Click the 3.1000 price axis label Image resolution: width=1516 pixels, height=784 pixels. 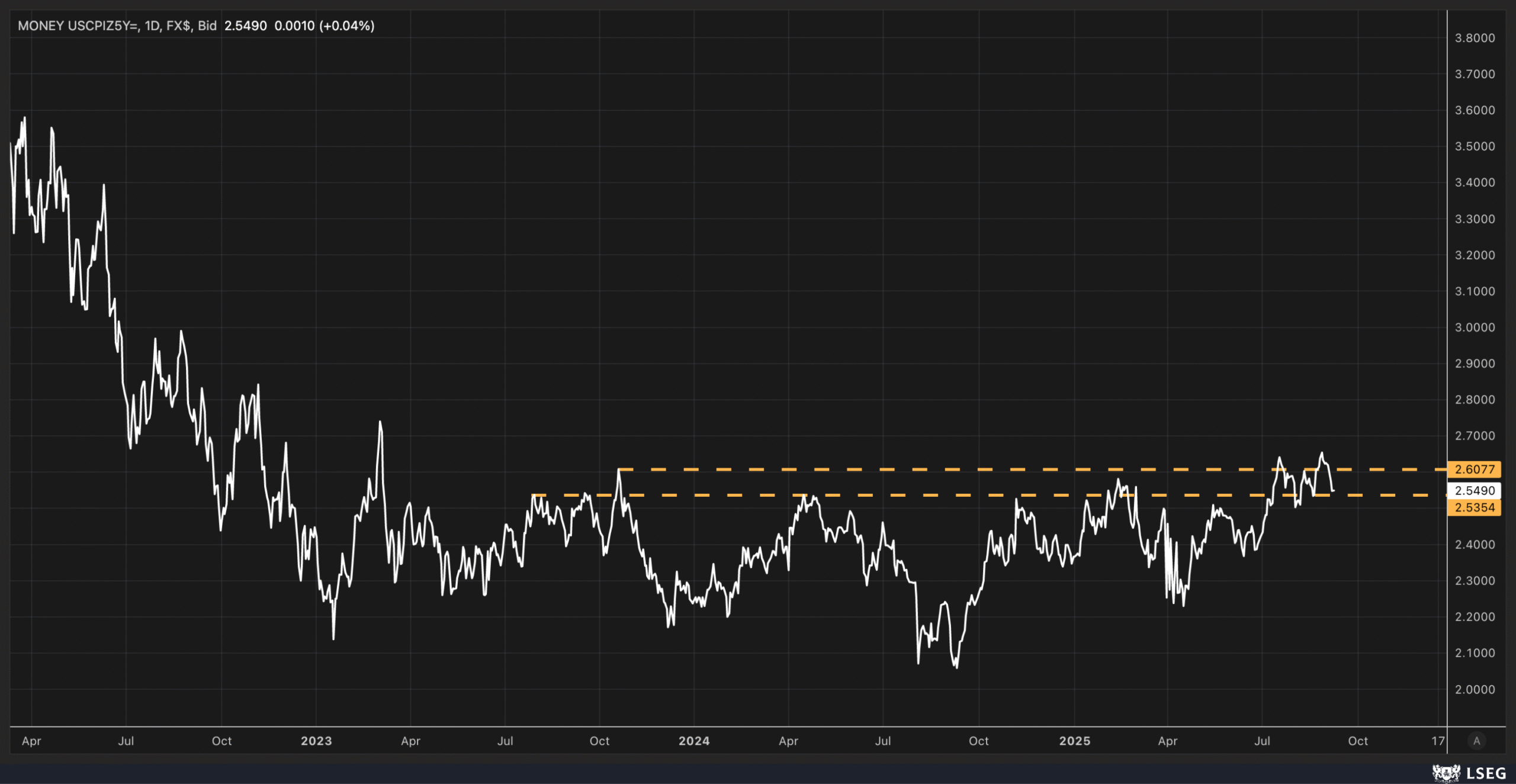[x=1475, y=291]
